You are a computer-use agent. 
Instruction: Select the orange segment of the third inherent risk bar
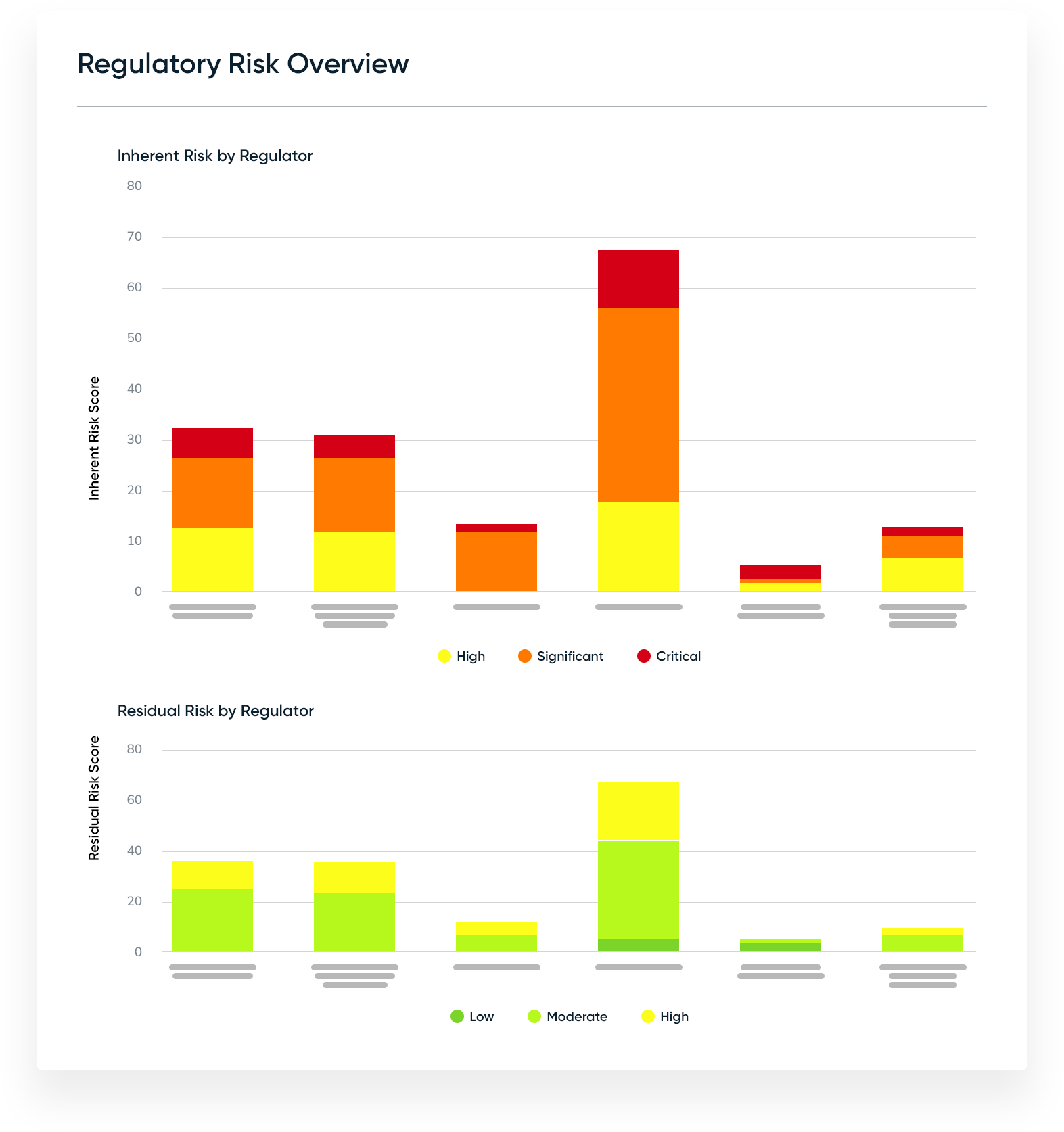tap(496, 561)
